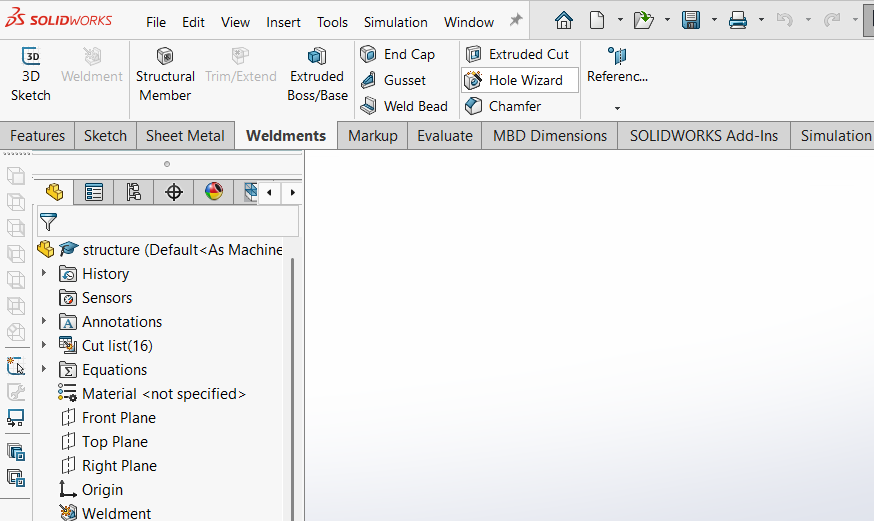Select the Top Plane
874x521 pixels.
[104, 441]
